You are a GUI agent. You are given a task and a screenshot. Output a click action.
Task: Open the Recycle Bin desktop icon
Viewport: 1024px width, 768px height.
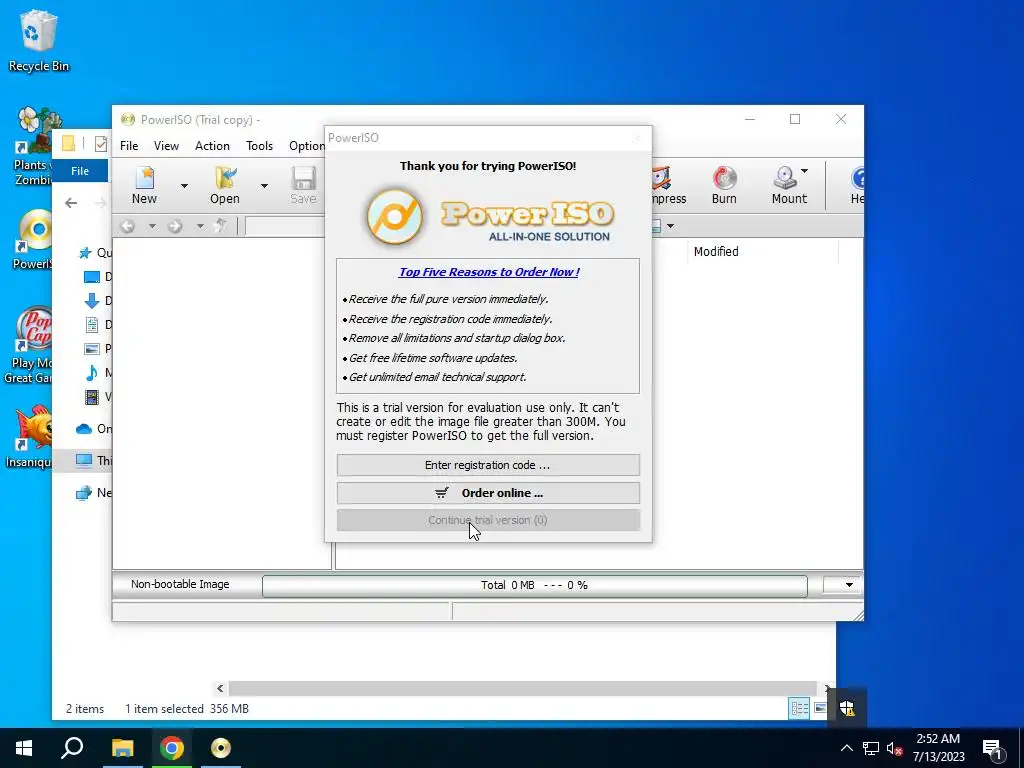point(39,40)
